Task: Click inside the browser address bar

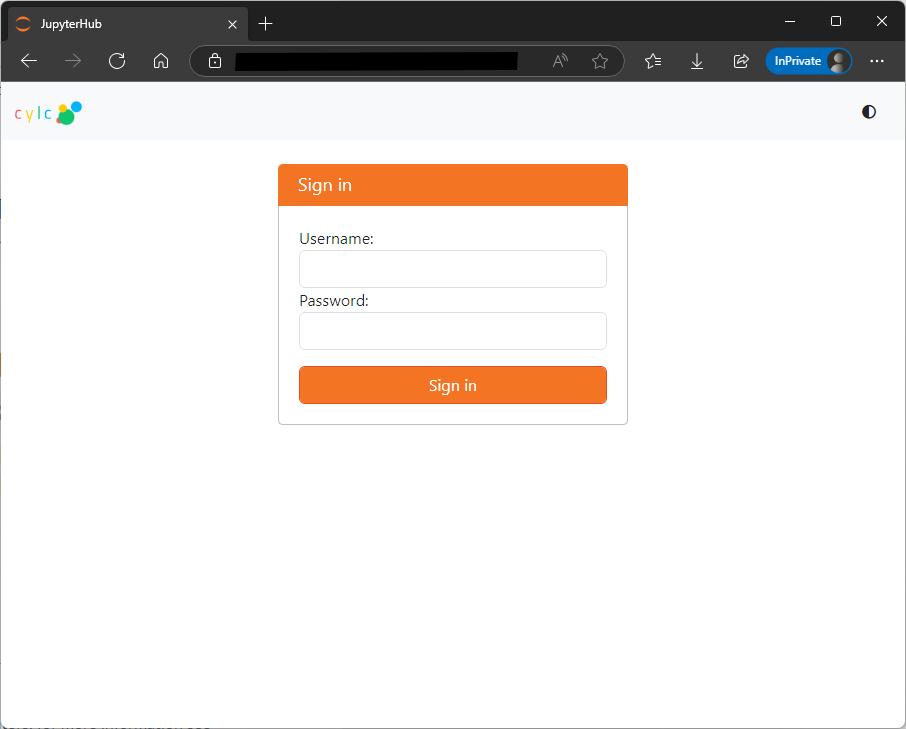Action: pos(380,61)
